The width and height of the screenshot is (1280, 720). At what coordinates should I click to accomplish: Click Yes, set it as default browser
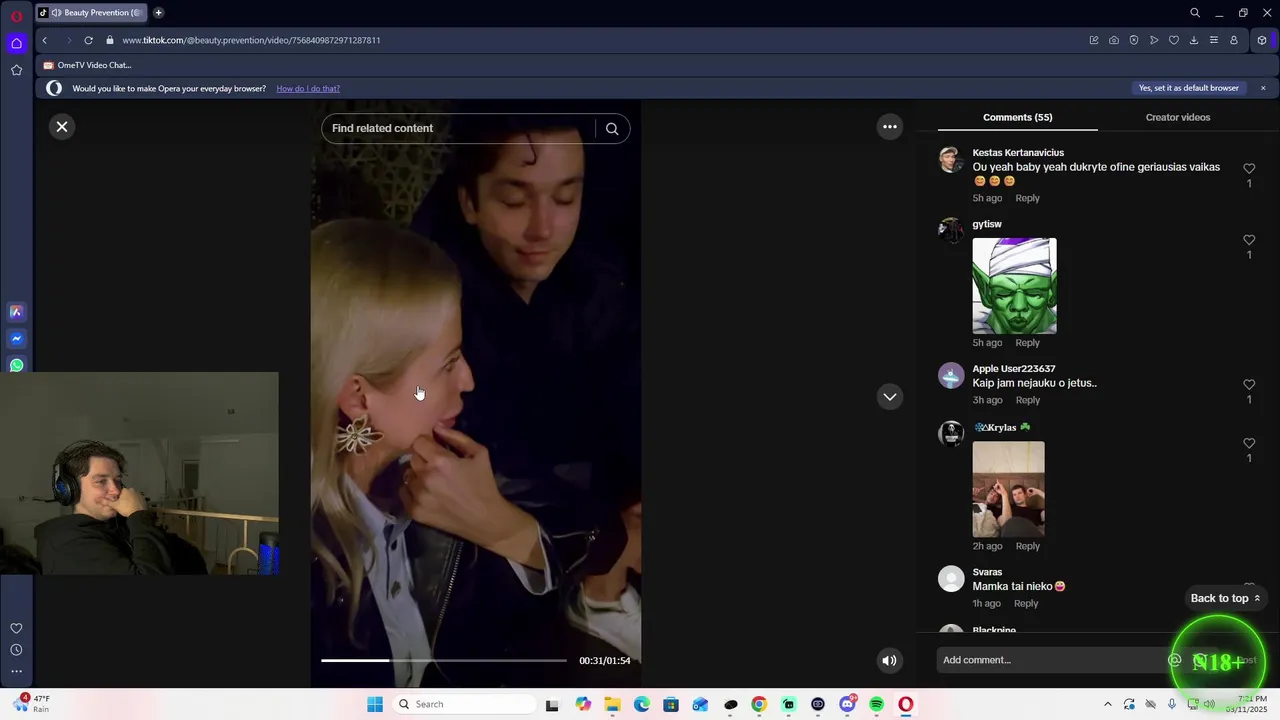tap(1189, 88)
